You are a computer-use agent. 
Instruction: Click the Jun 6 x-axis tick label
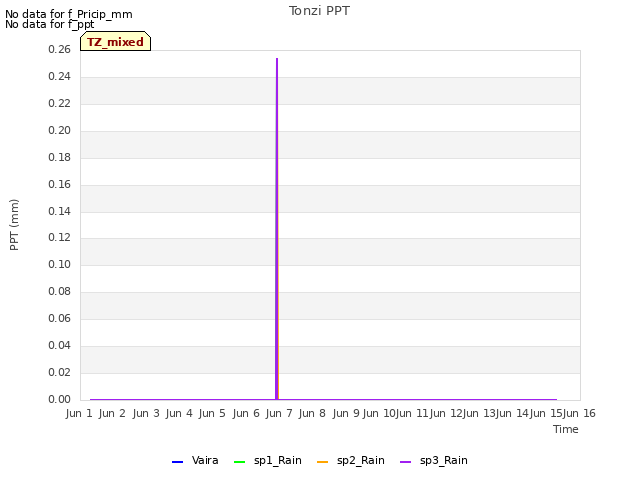(x=246, y=413)
